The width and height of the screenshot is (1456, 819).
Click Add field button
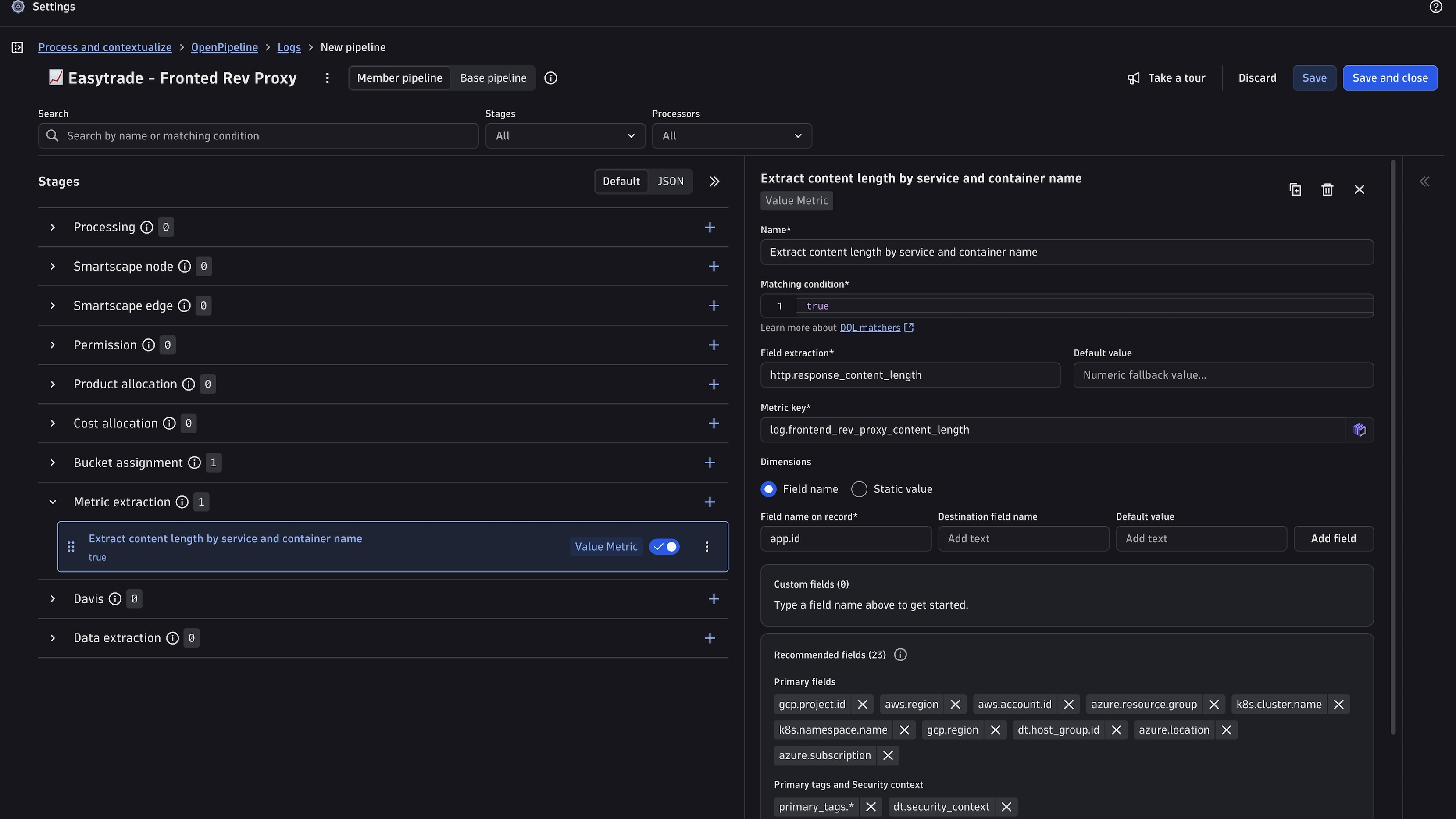[1333, 539]
